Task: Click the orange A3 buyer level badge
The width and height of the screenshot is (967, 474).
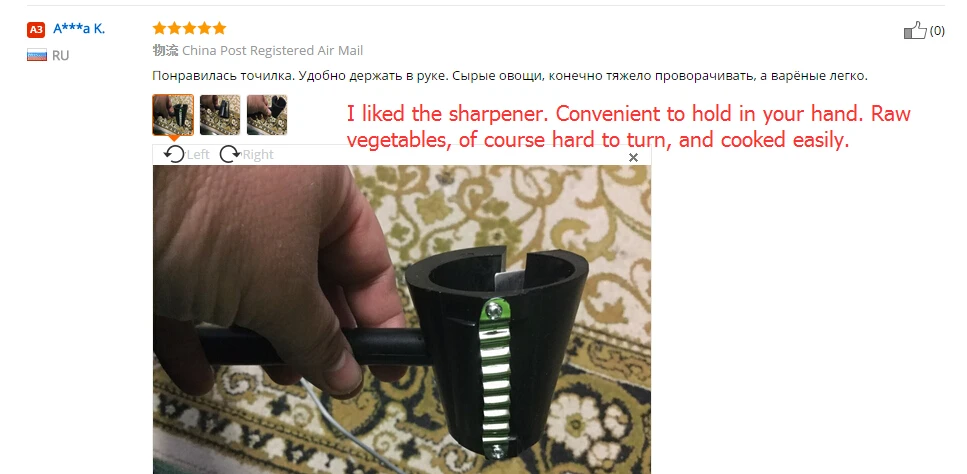Action: [36, 29]
